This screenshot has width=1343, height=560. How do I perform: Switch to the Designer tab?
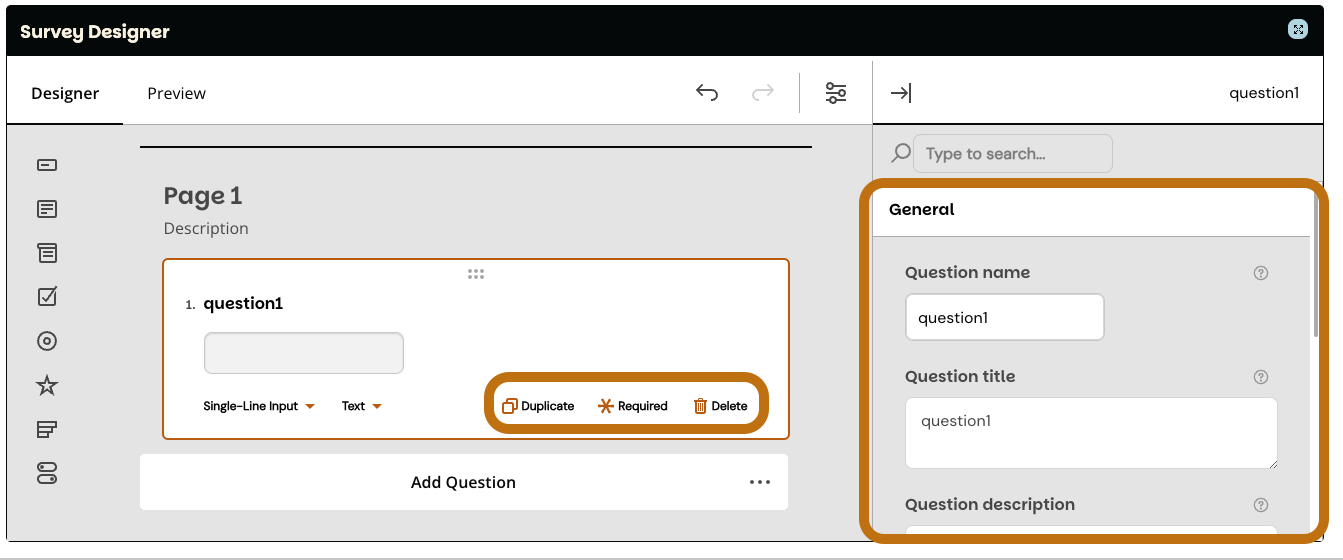[65, 93]
